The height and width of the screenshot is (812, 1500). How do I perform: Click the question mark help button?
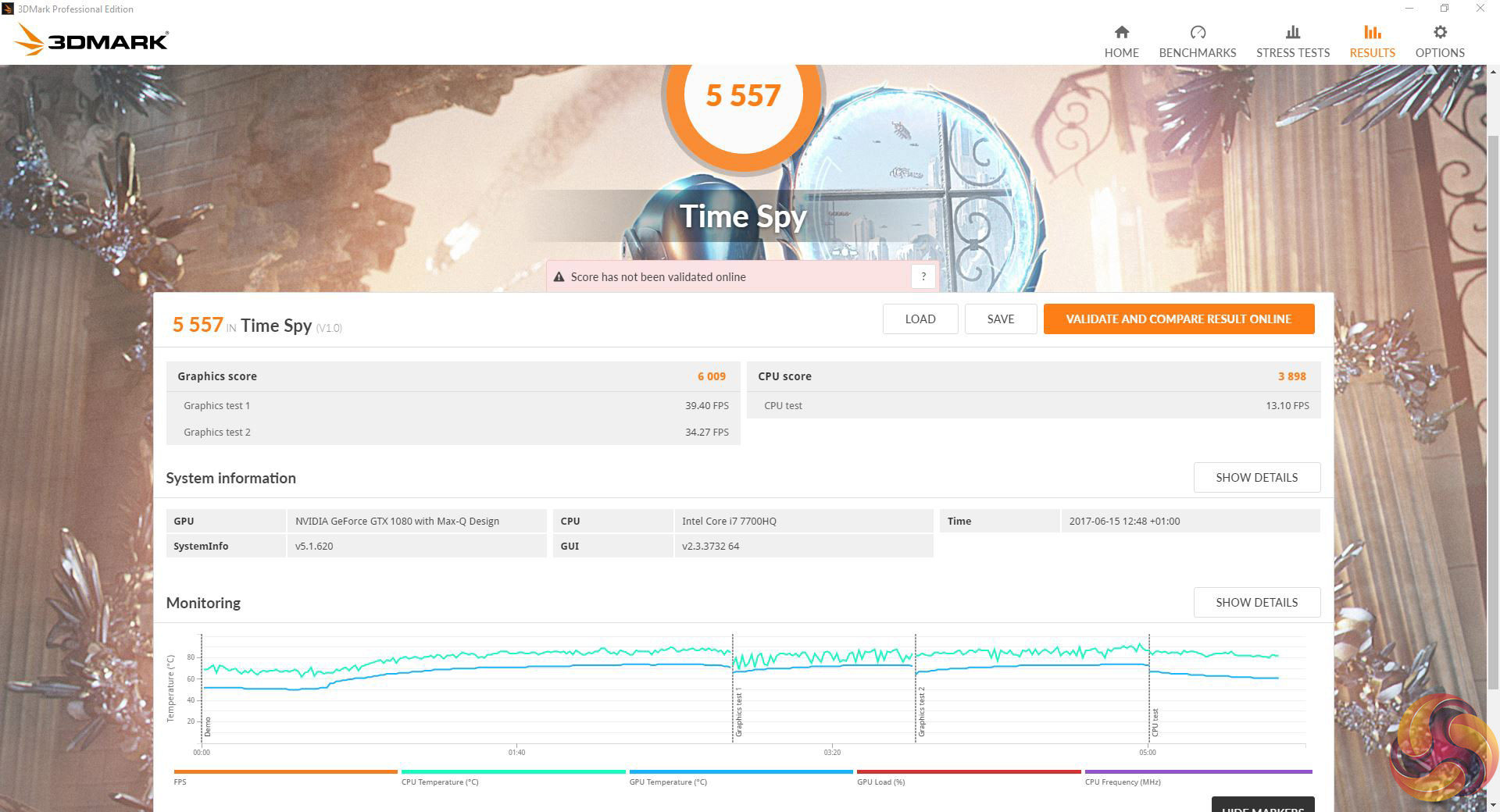923,276
